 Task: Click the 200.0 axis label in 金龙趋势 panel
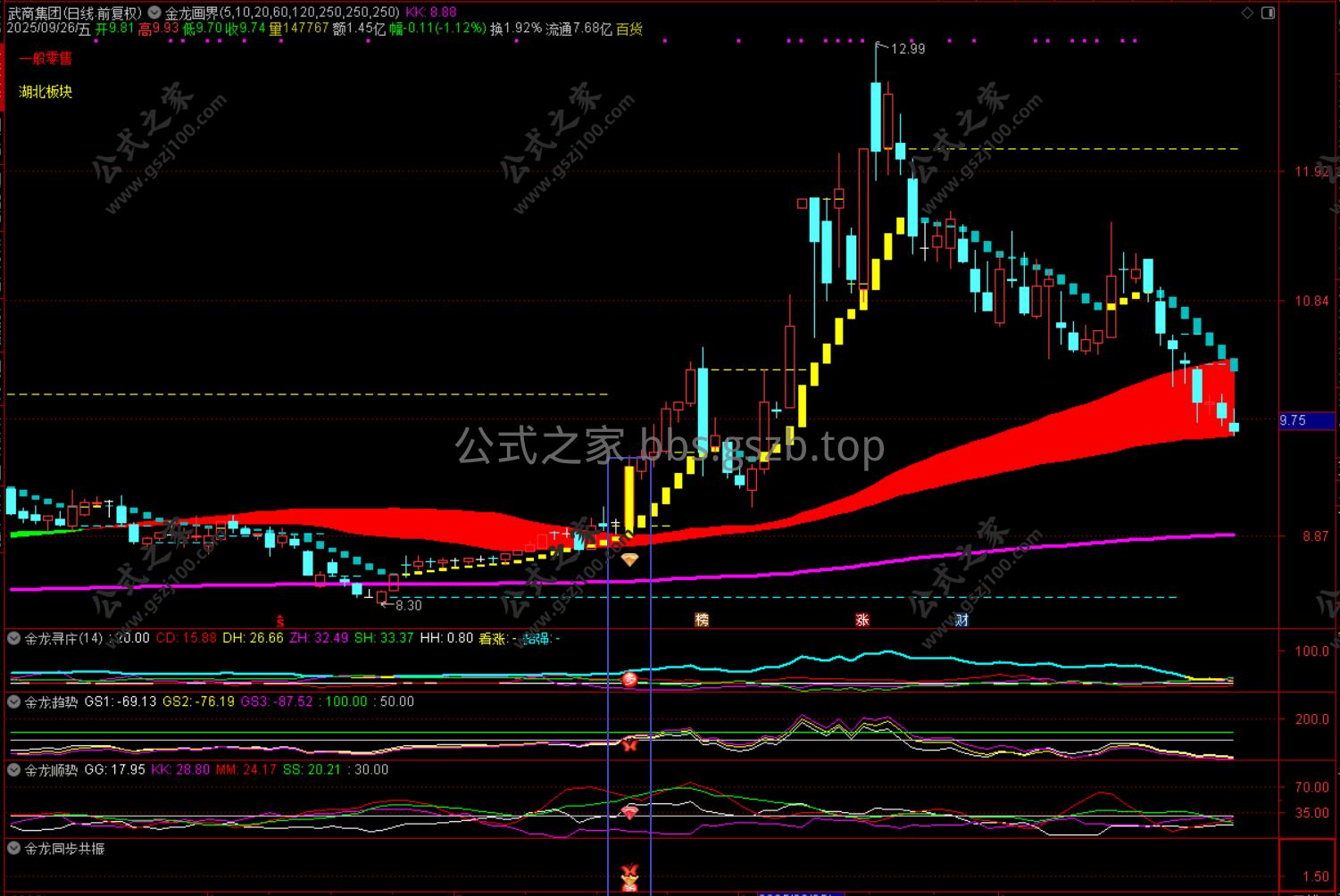[x=1312, y=719]
